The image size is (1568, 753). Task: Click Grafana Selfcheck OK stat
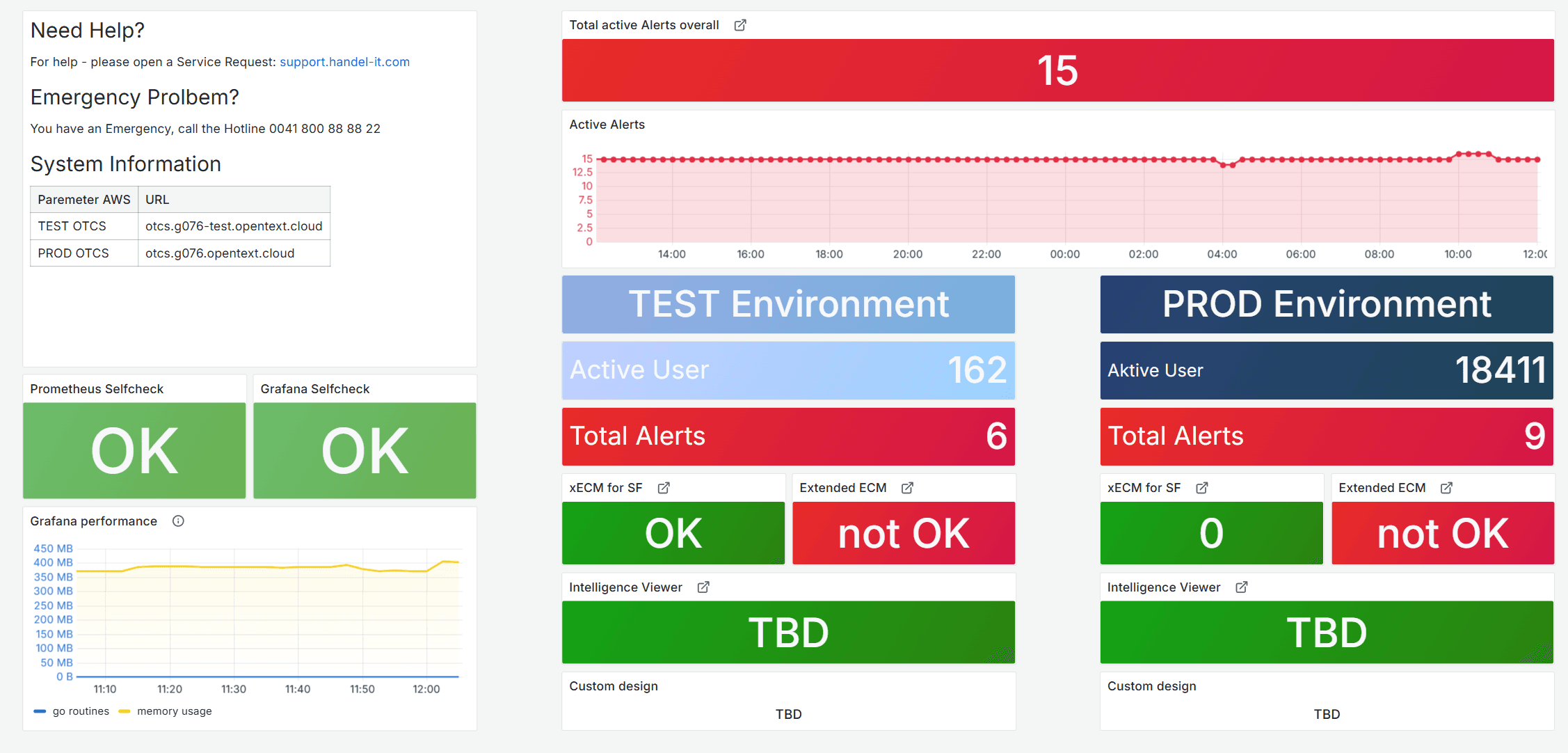coord(365,450)
